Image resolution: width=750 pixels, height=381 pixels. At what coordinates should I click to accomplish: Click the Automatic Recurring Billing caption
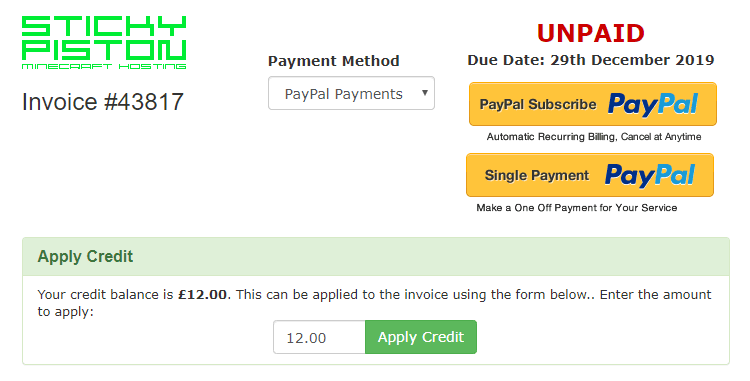click(x=594, y=137)
